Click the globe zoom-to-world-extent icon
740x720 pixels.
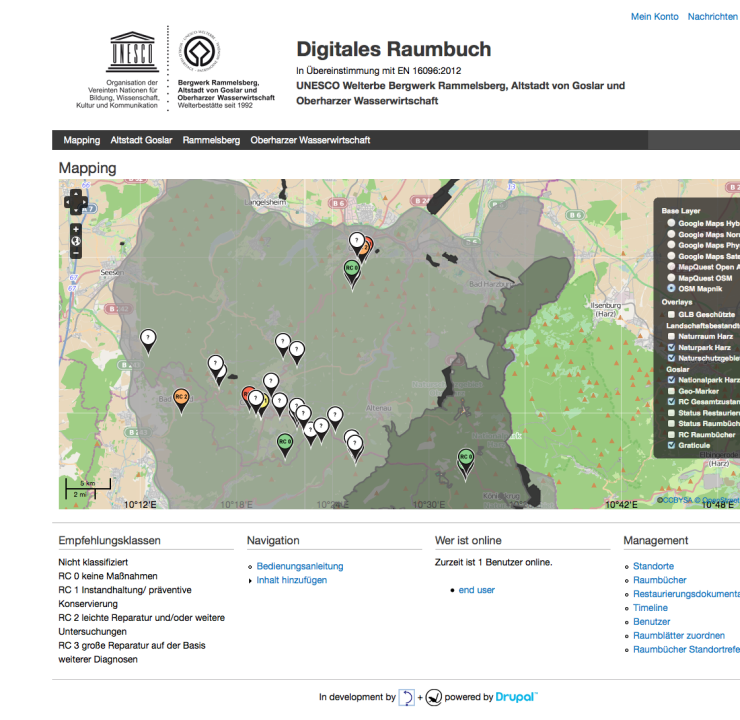tap(76, 240)
